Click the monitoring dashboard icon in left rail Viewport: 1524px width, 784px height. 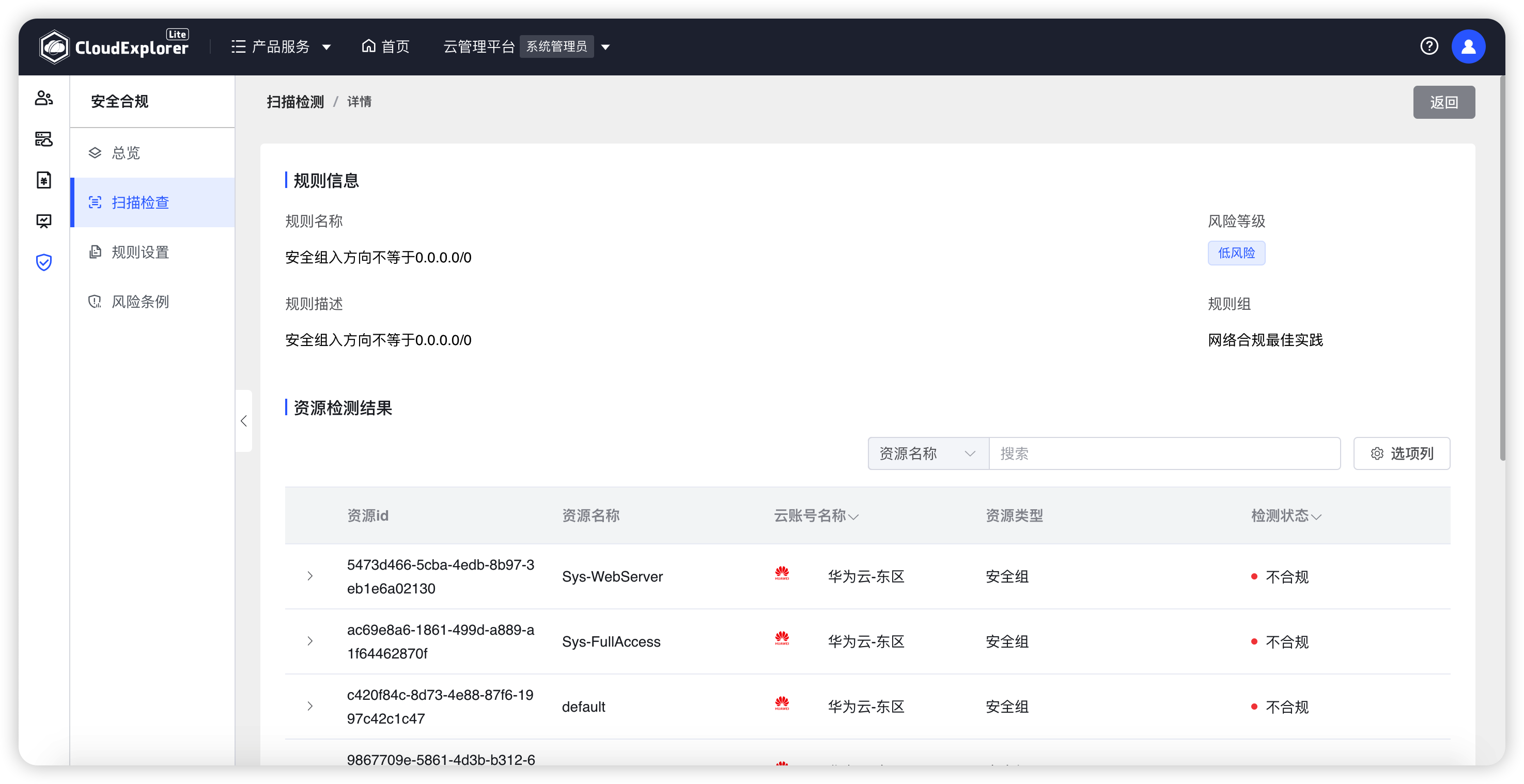pos(44,221)
